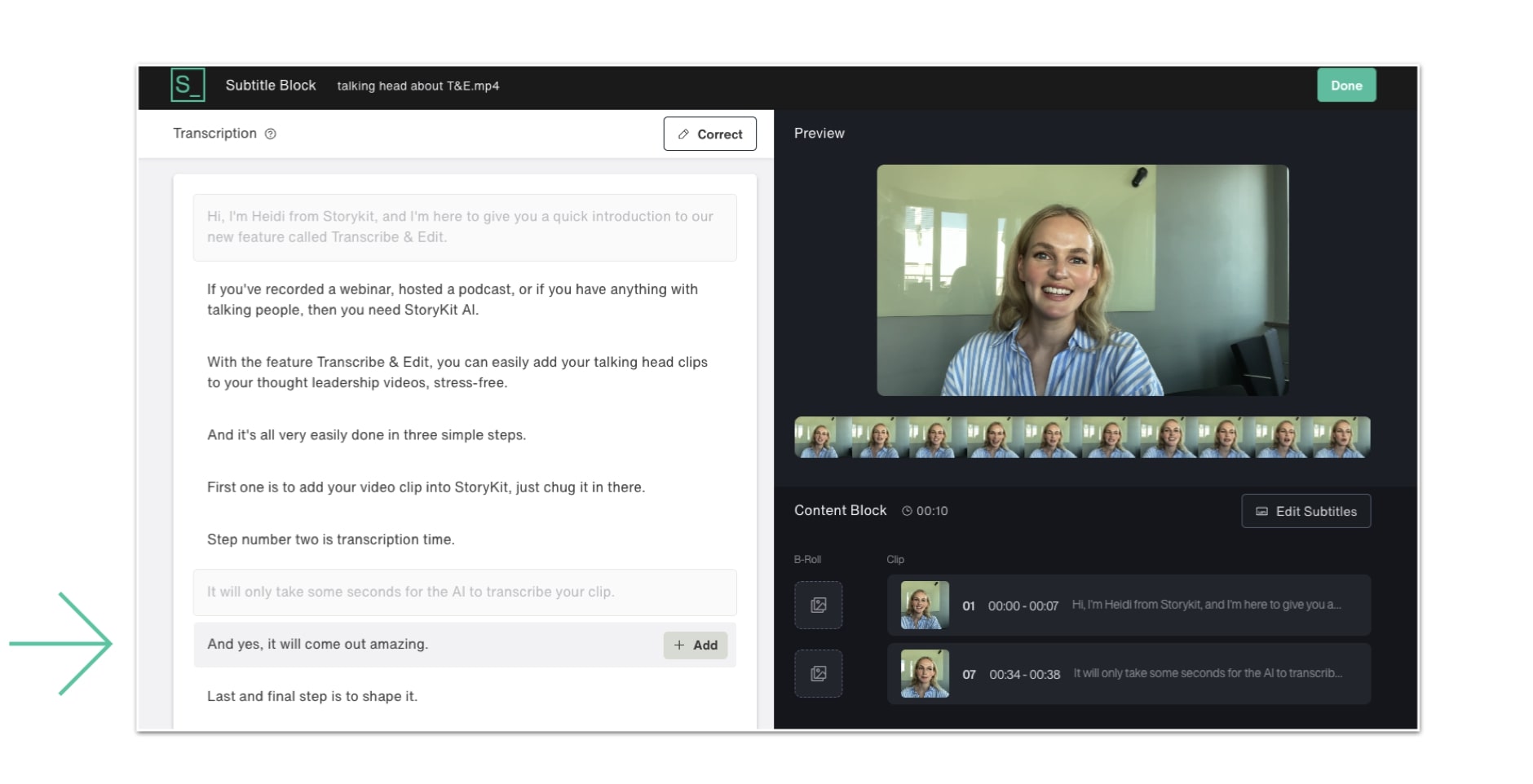Add B-Roll image to clip 07
This screenshot has width=1533, height=784.
tap(819, 673)
